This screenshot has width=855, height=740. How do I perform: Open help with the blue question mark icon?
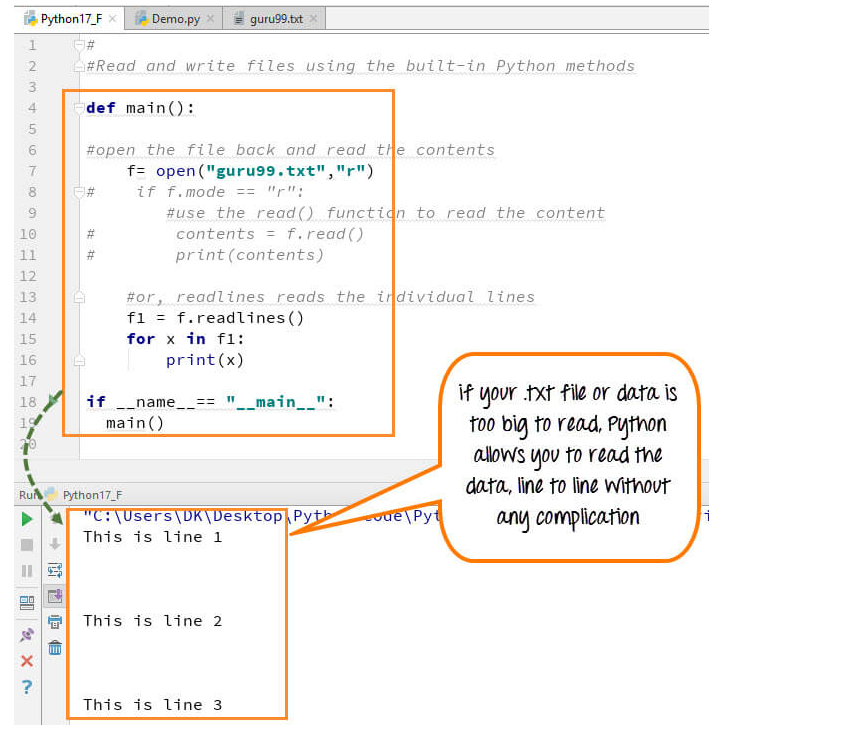27,687
